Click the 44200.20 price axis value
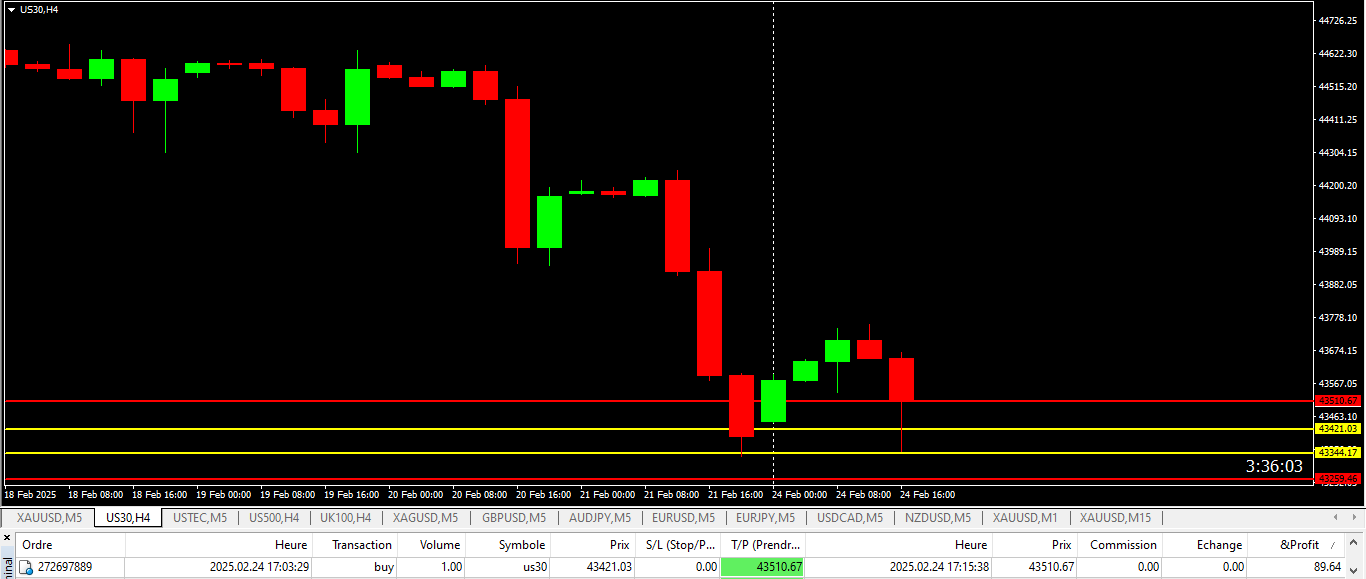This screenshot has height=579, width=1366. 1338,185
